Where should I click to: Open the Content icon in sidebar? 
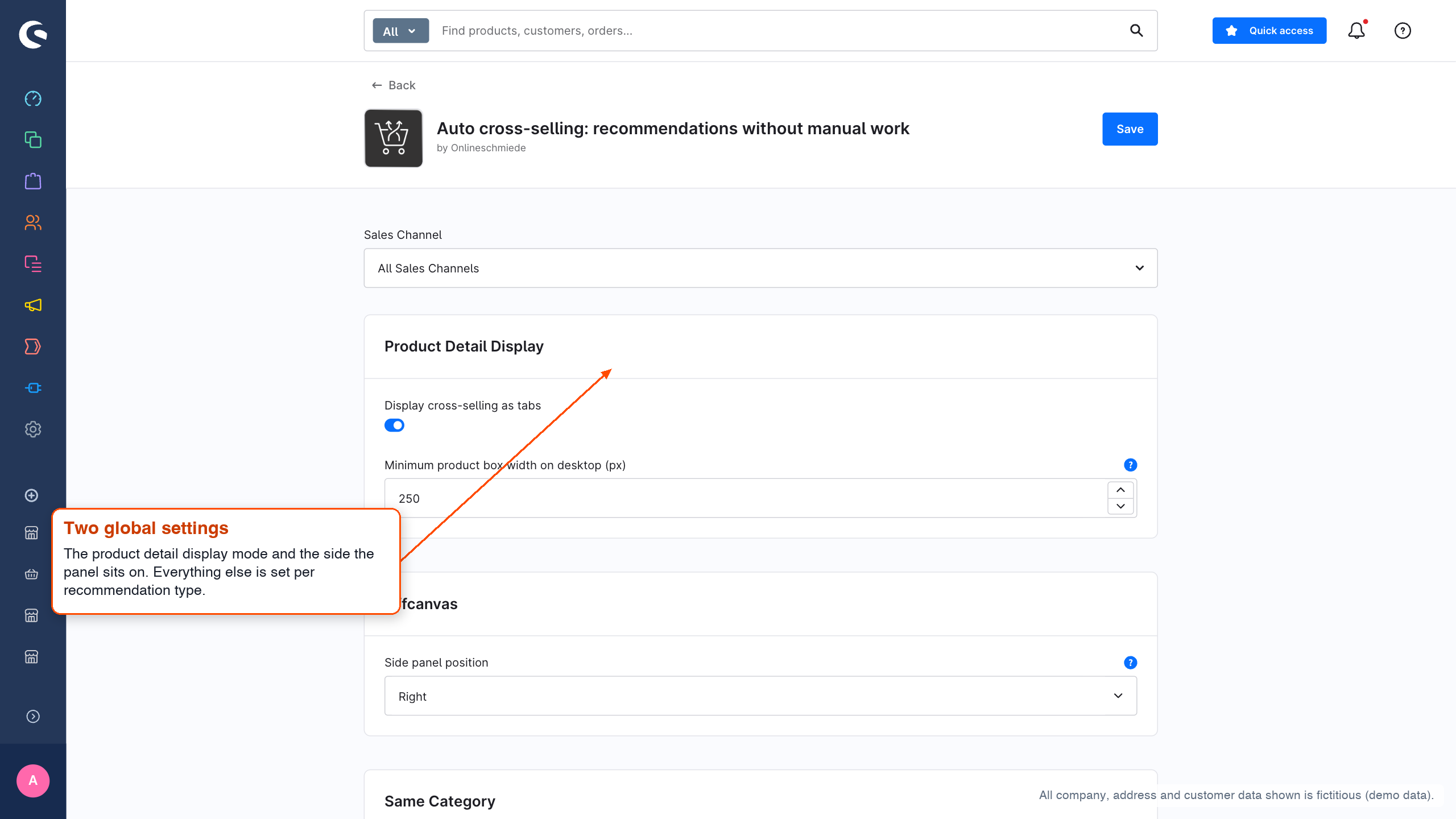tap(33, 264)
